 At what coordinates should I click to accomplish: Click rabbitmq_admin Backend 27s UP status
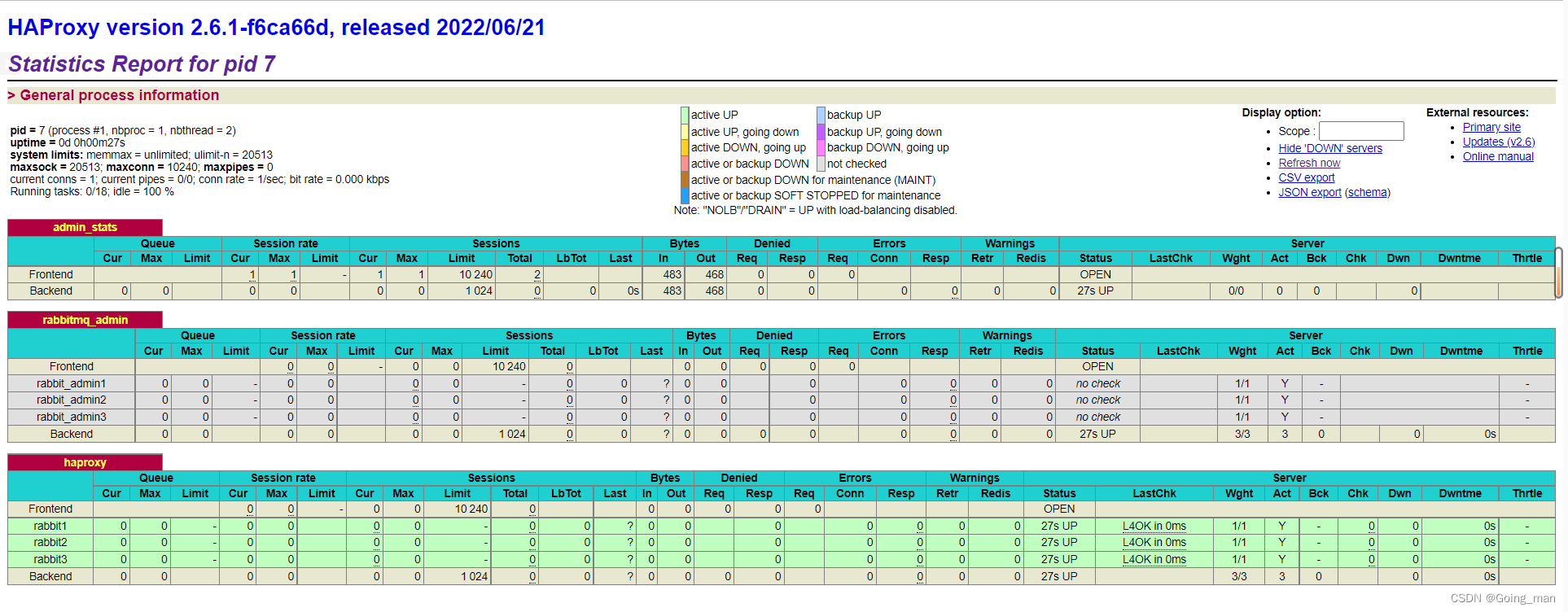1097,434
